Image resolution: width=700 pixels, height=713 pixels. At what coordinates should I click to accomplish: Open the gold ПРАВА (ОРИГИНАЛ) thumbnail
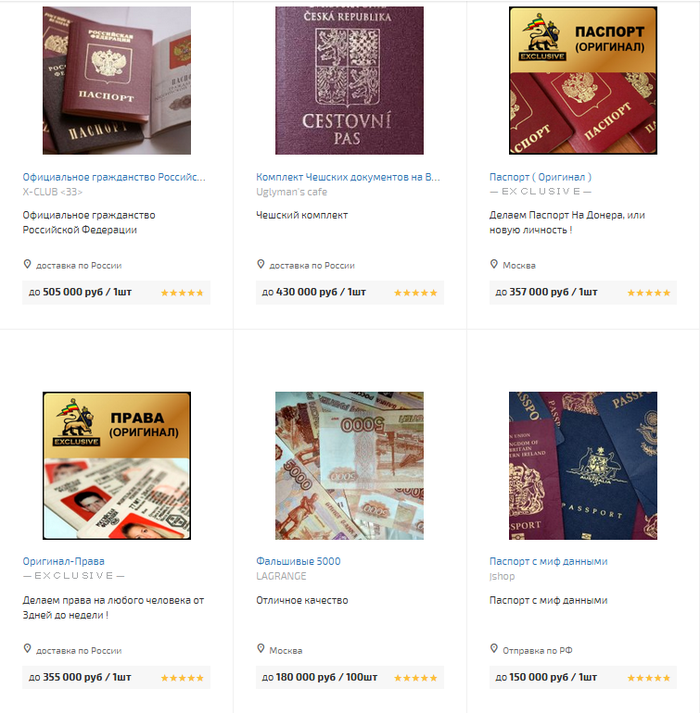click(117, 466)
